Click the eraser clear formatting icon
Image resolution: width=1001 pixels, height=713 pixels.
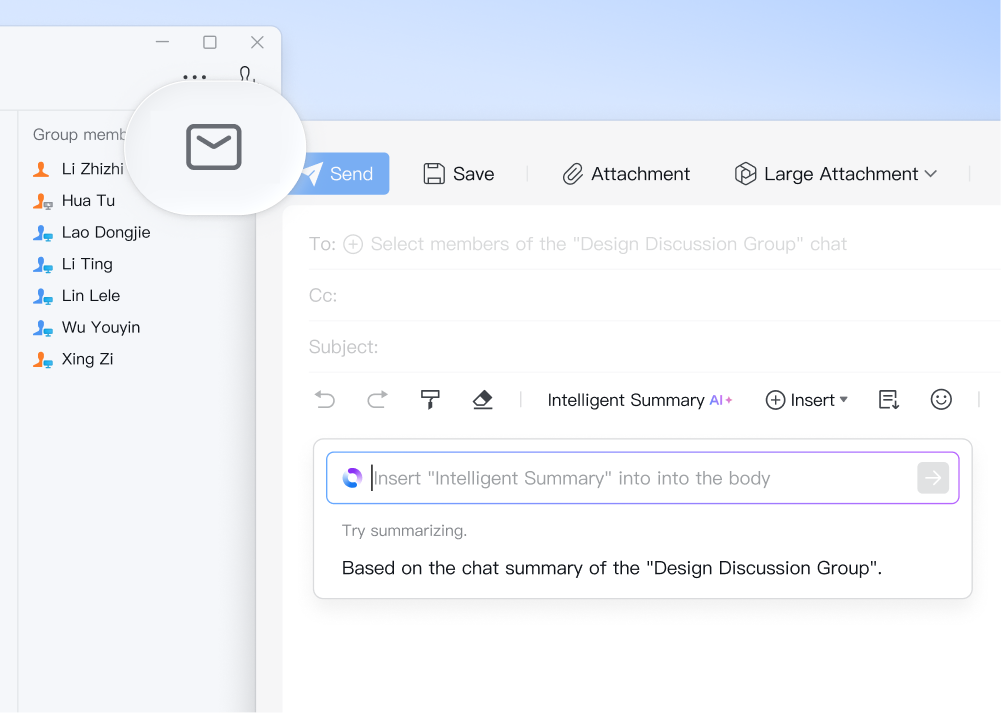click(483, 400)
